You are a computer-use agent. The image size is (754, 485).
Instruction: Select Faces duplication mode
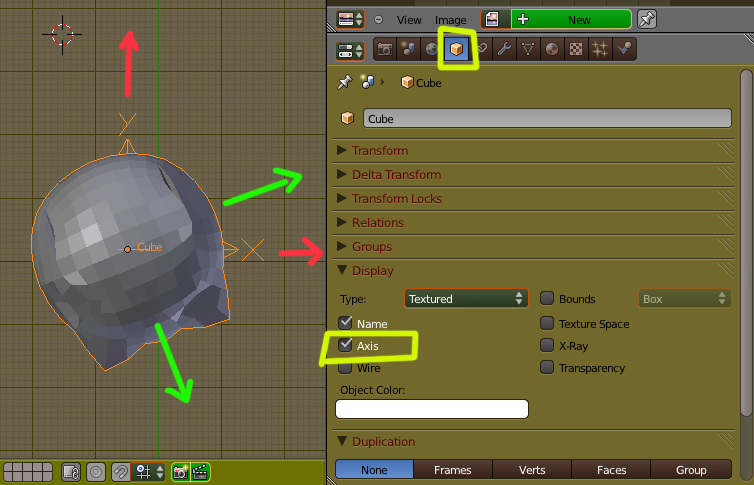[x=611, y=470]
